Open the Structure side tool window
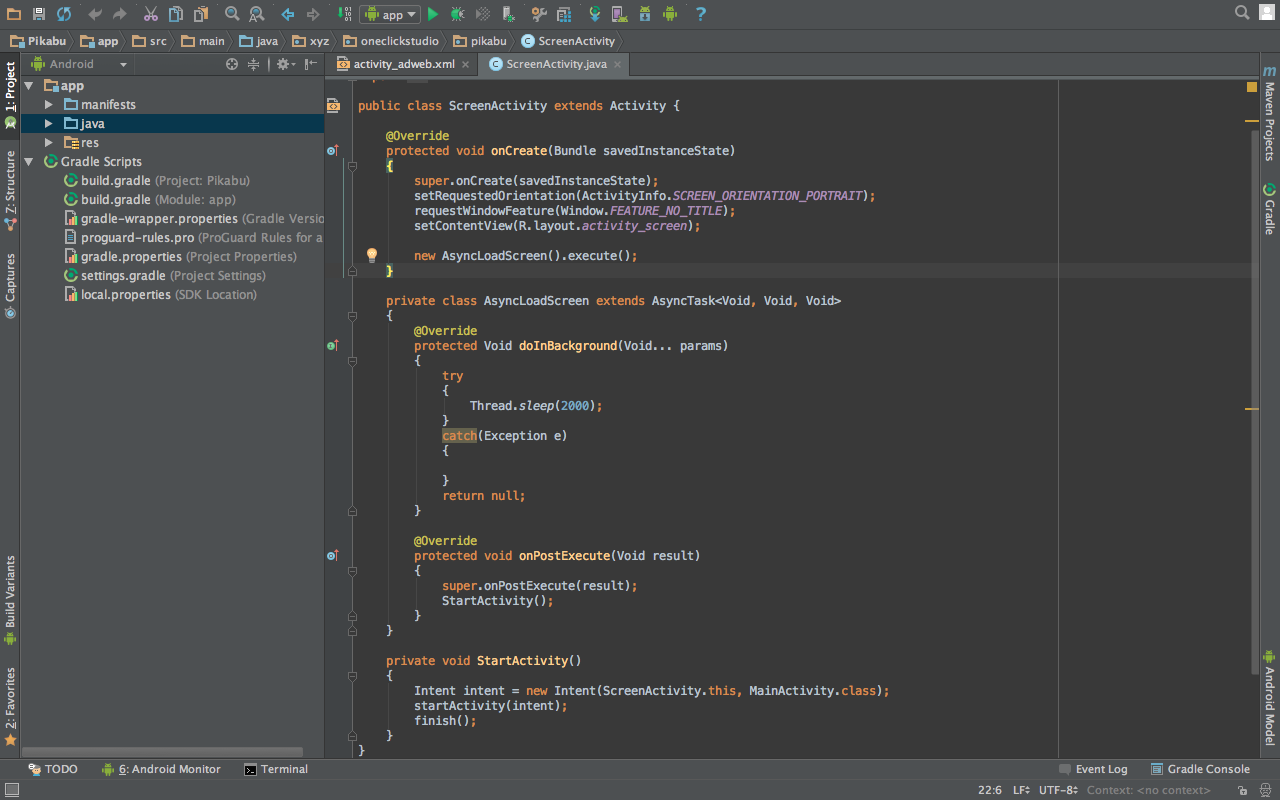Image resolution: width=1280 pixels, height=800 pixels. coord(10,189)
